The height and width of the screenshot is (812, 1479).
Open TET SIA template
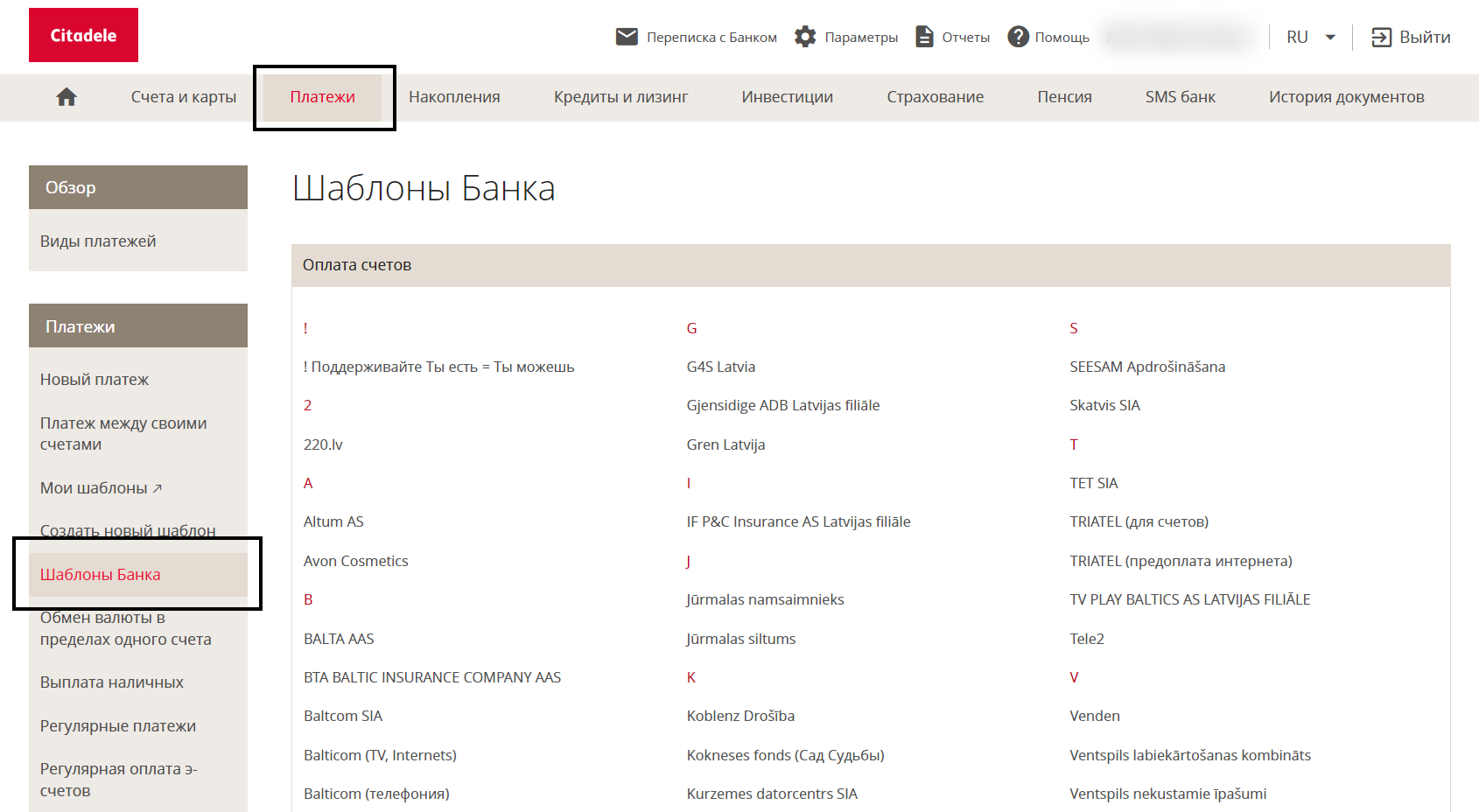tap(1093, 483)
